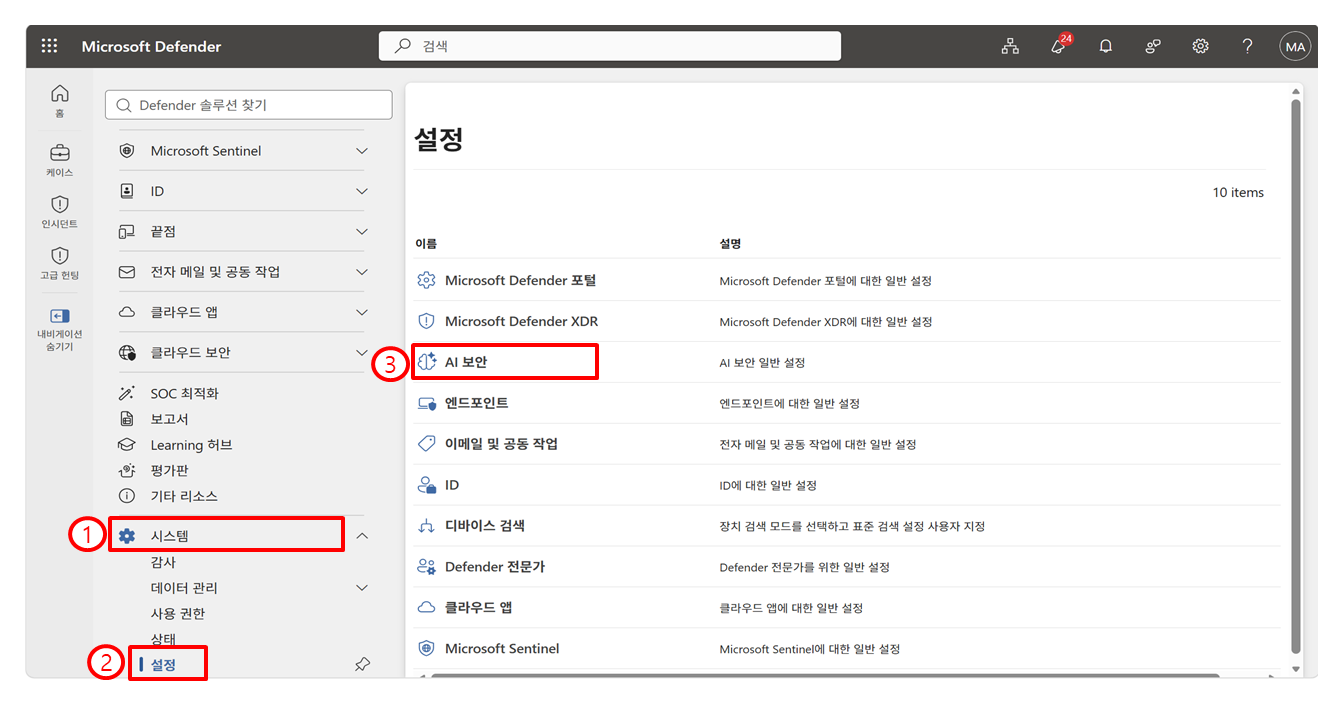Open Microsoft Defender 포털 settings
The height and width of the screenshot is (703, 1341).
(520, 280)
